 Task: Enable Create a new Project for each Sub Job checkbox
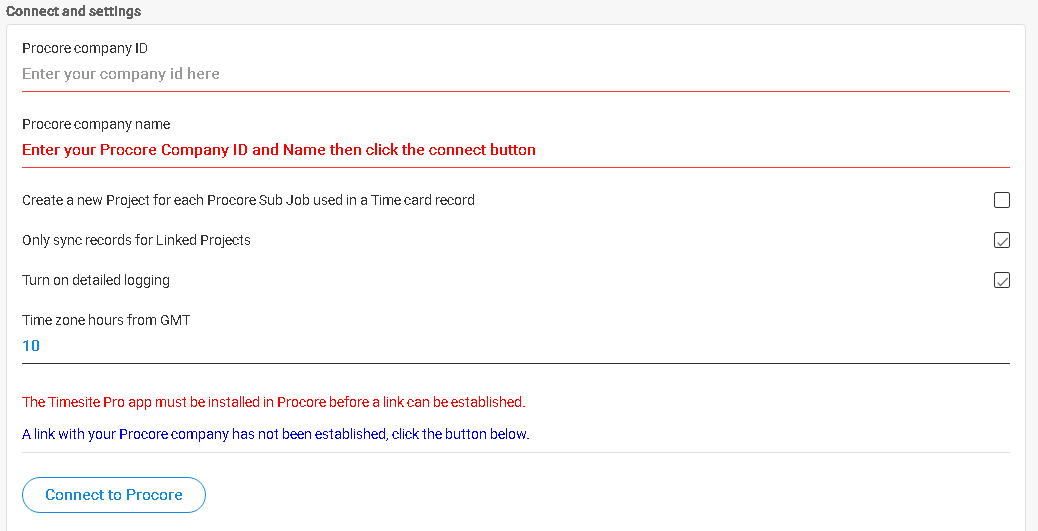(x=1002, y=200)
